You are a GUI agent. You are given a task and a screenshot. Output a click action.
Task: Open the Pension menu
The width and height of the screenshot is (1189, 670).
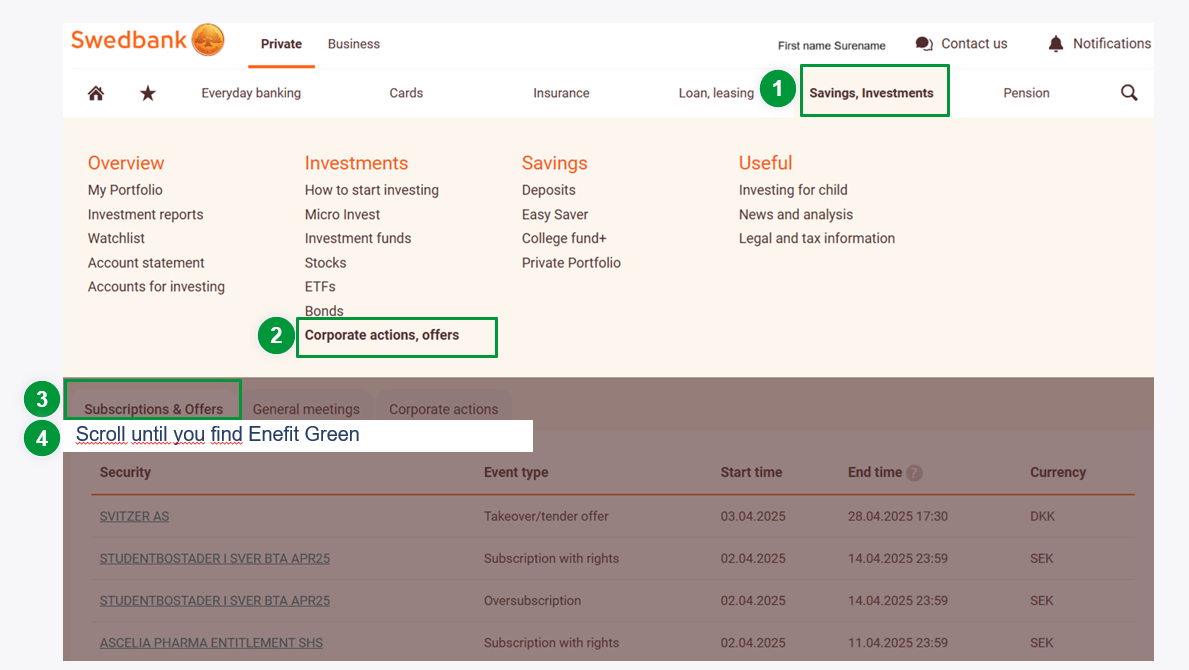pyautogui.click(x=1026, y=93)
